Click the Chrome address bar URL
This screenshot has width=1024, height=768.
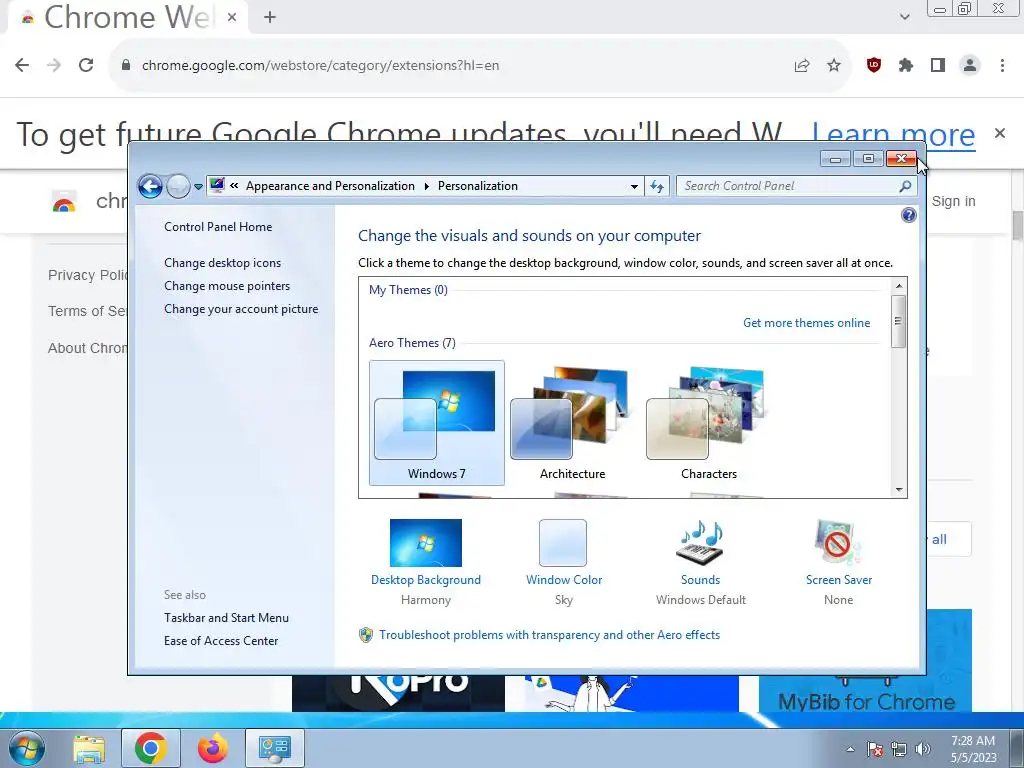click(320, 65)
